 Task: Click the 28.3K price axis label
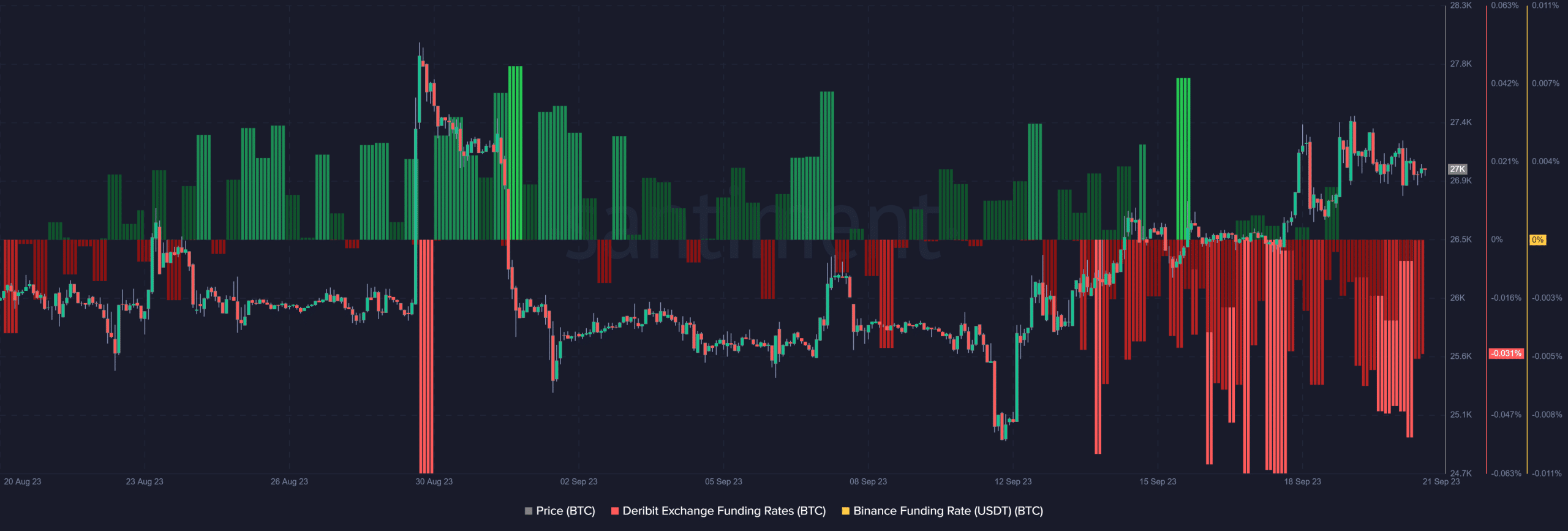coord(1461,6)
